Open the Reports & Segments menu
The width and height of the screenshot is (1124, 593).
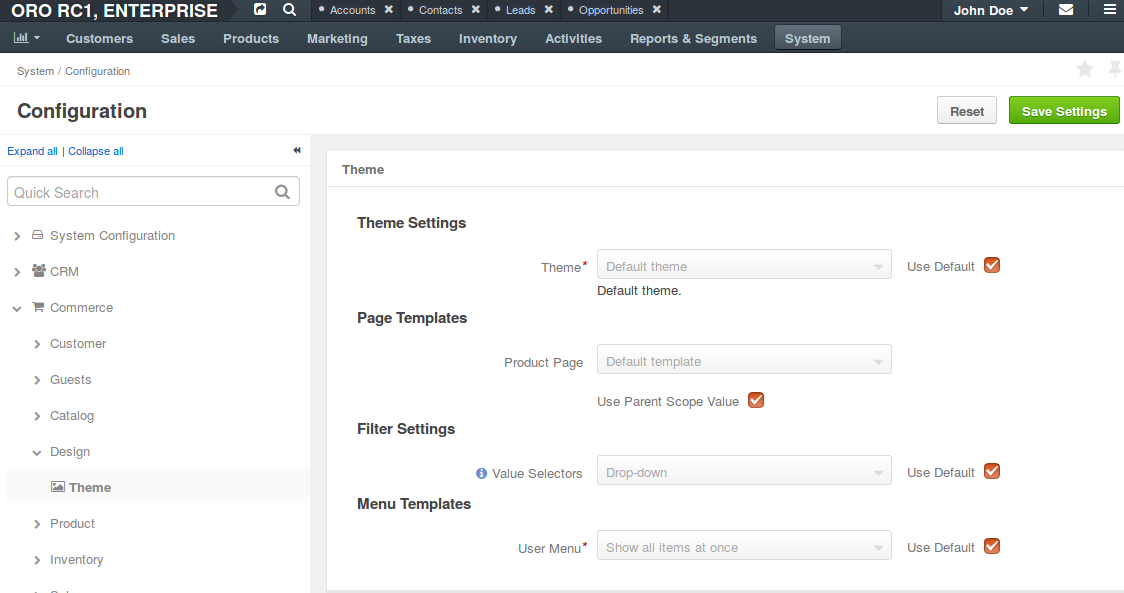693,38
